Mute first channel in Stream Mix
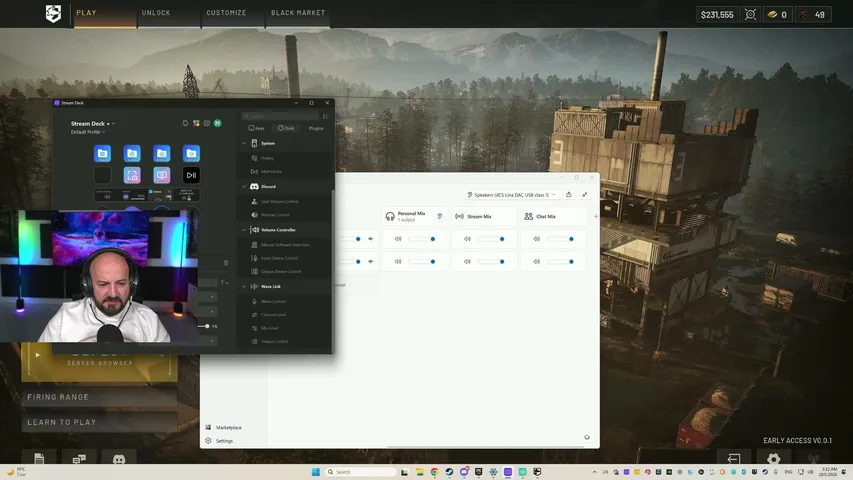The image size is (853, 480). pos(467,239)
